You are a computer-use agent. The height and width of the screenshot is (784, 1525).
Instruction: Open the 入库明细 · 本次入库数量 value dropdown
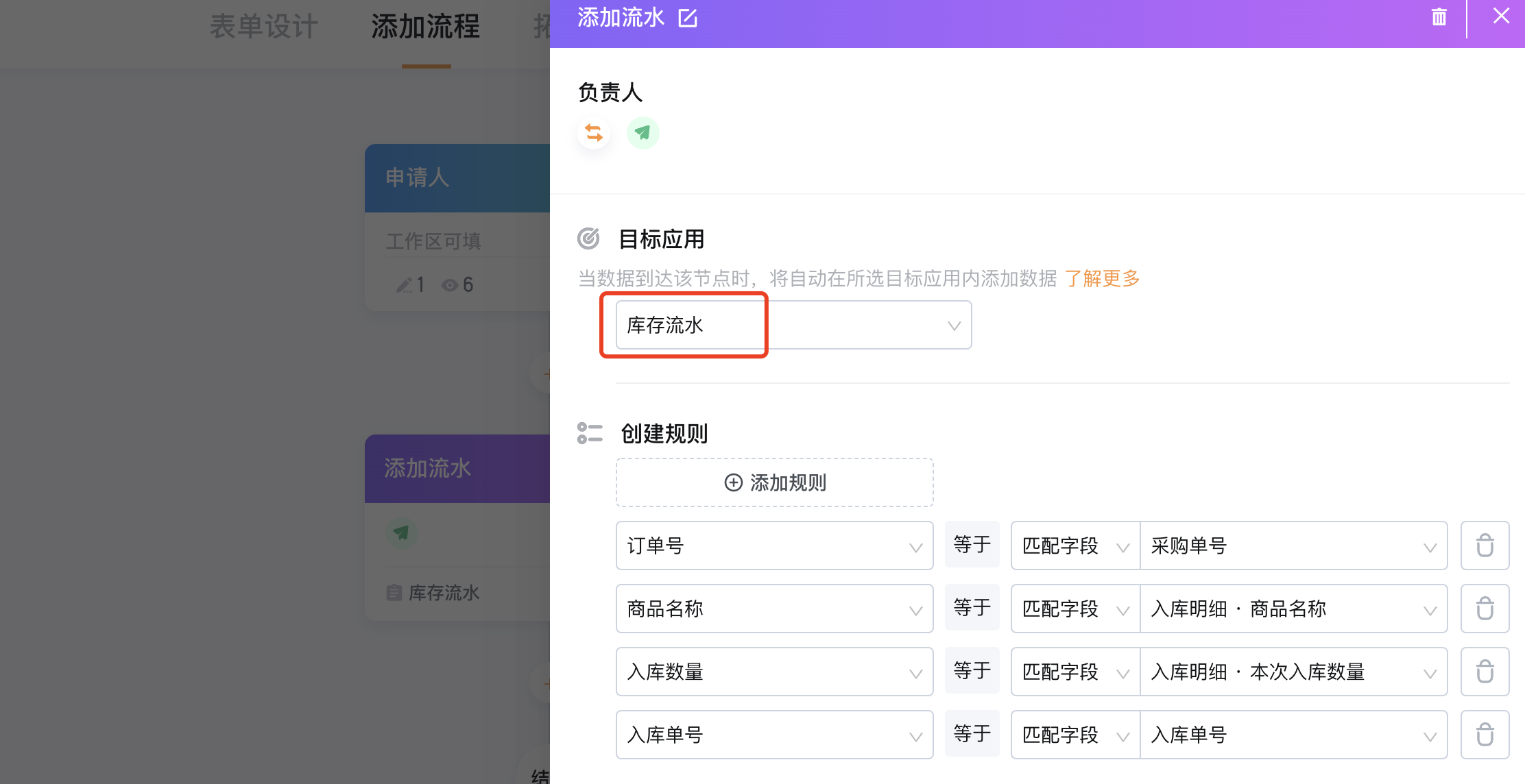coord(1294,672)
